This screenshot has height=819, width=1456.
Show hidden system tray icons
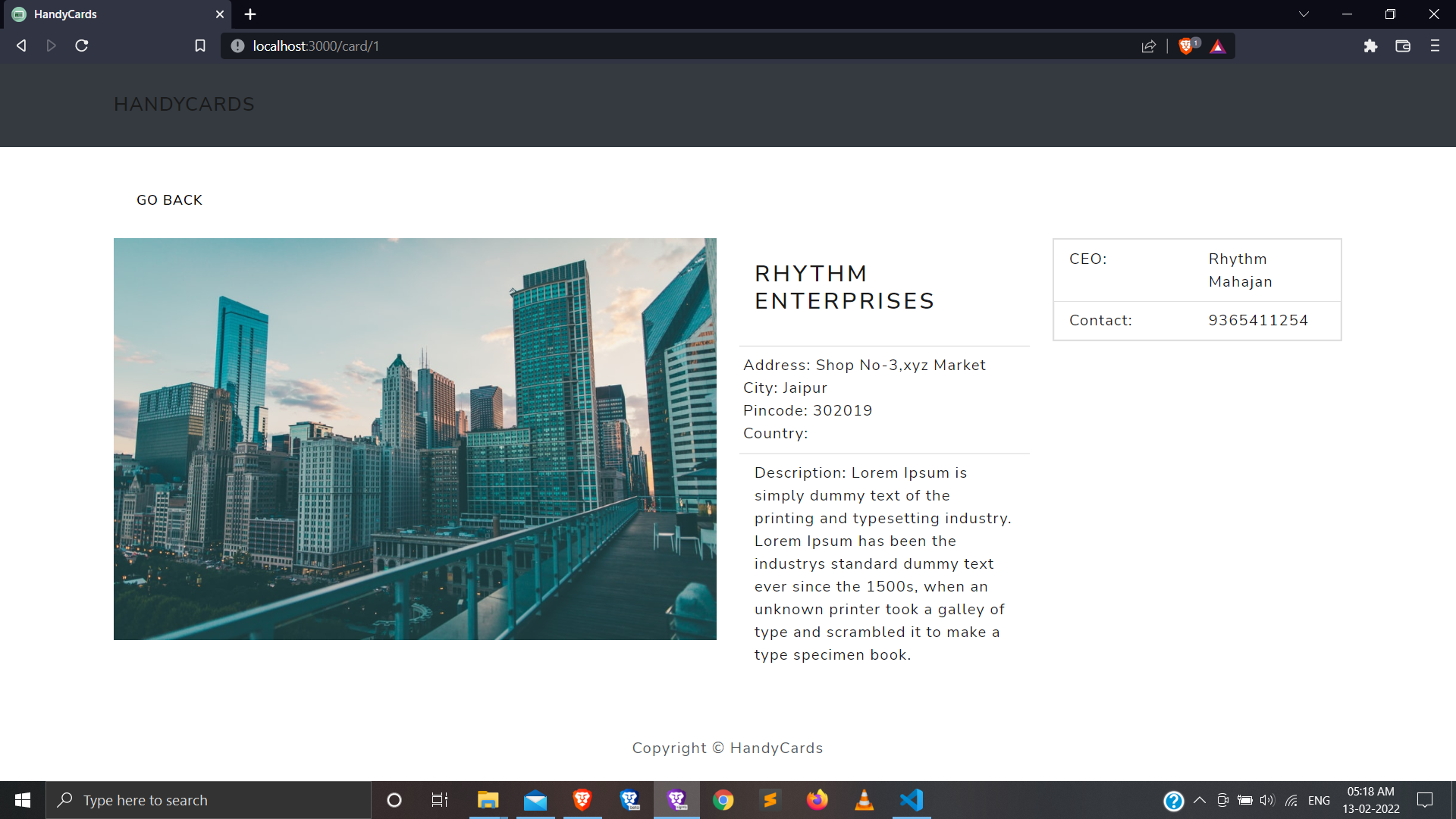click(1200, 800)
